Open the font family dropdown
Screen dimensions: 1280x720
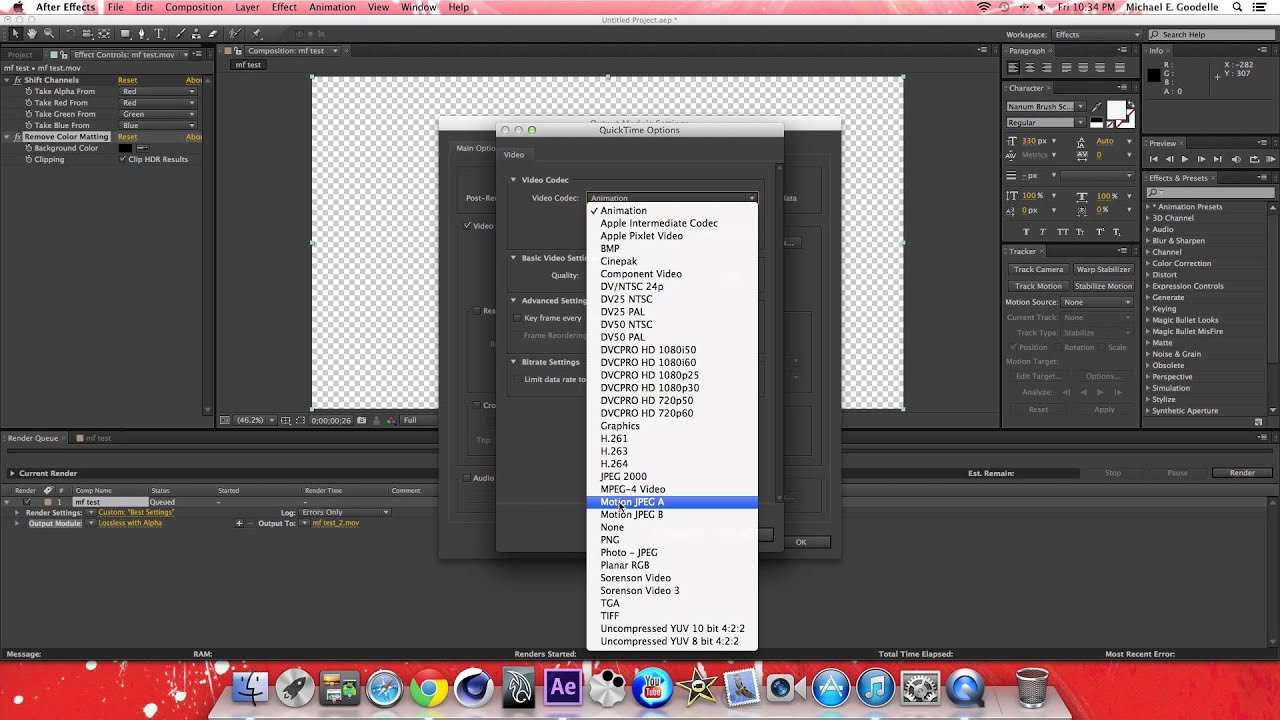pyautogui.click(x=1045, y=106)
